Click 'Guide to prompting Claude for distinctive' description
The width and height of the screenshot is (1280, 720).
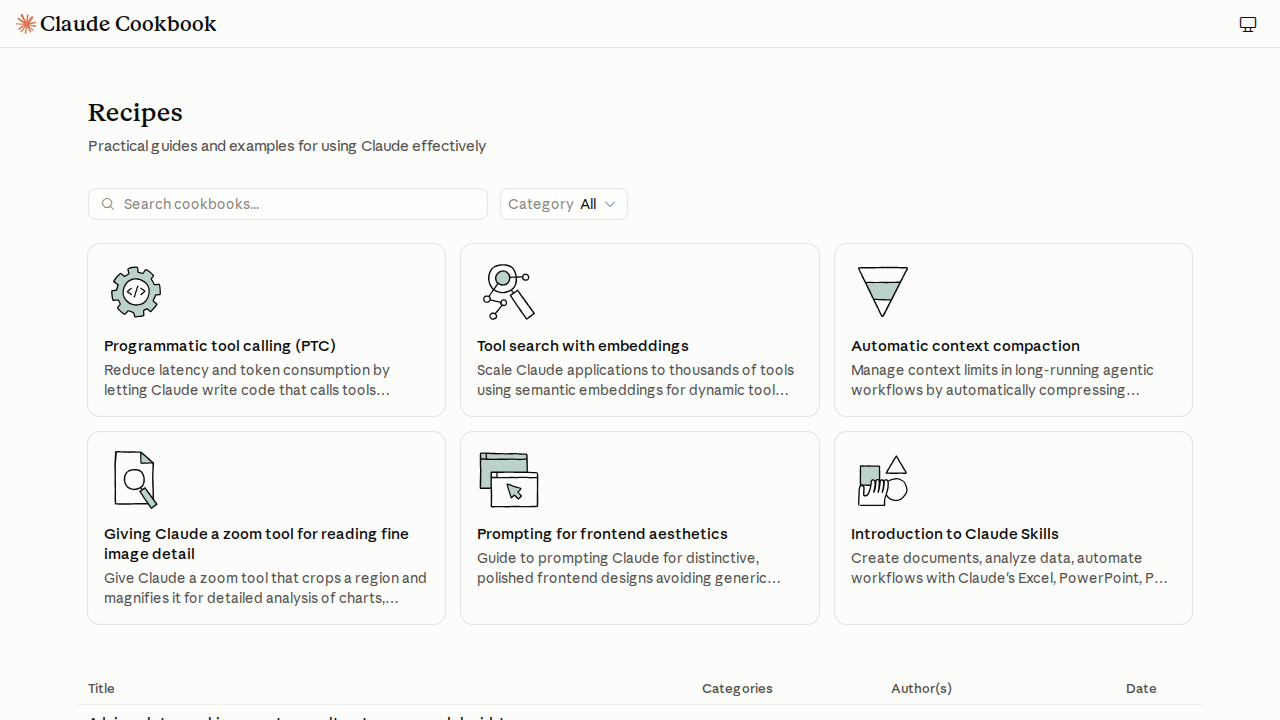pos(629,568)
